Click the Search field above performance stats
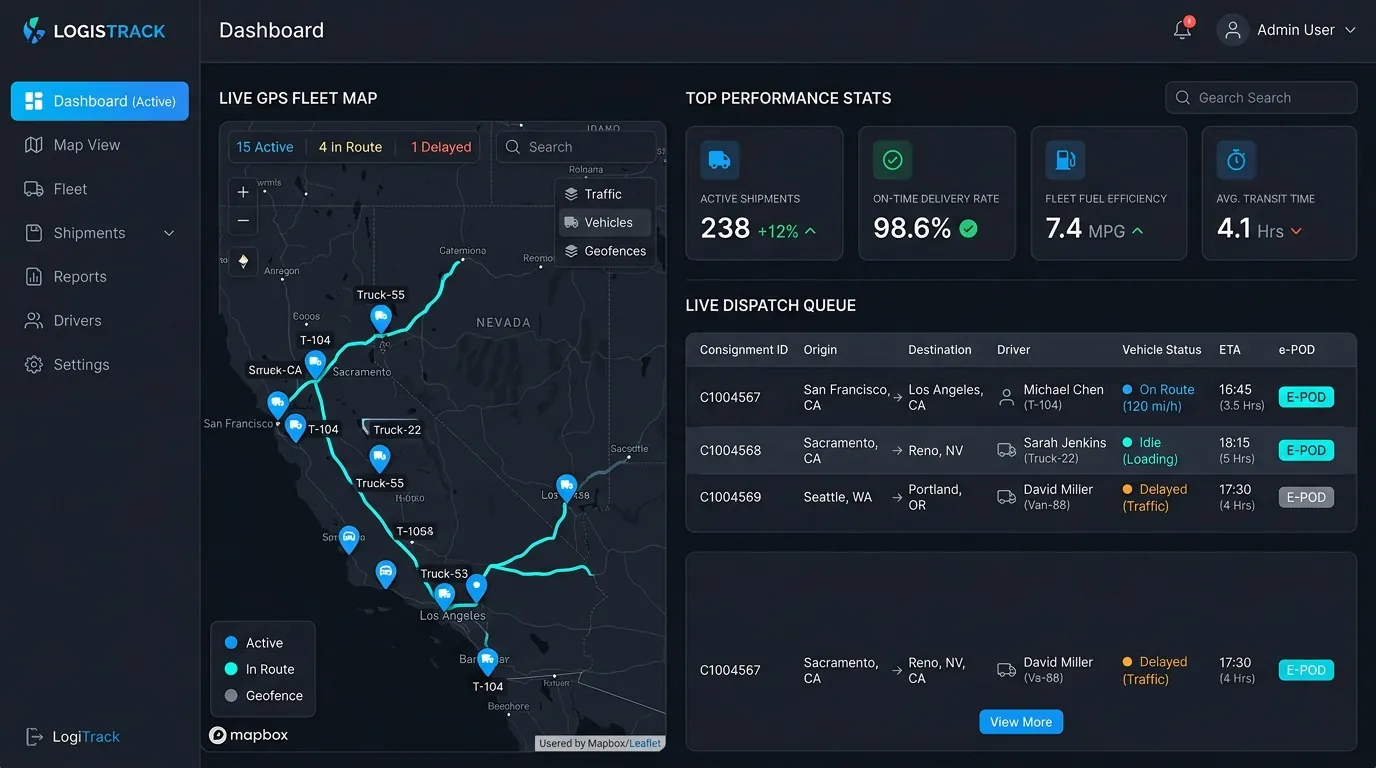This screenshot has height=768, width=1376. pos(1261,98)
